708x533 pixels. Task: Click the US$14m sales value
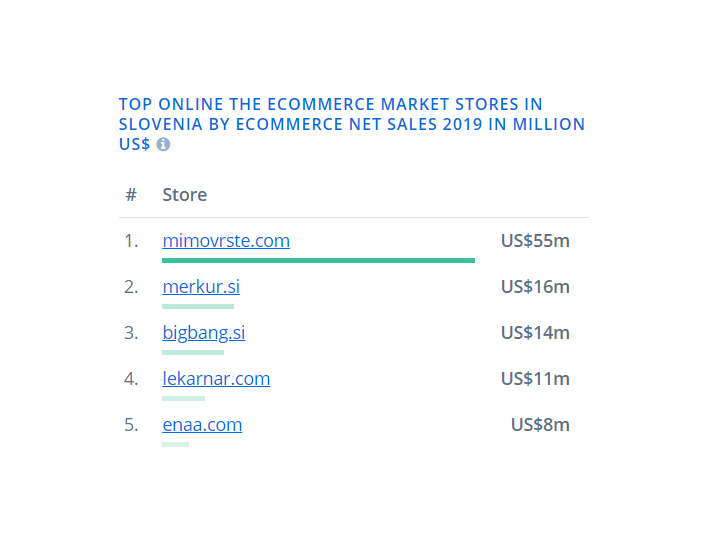pos(535,333)
